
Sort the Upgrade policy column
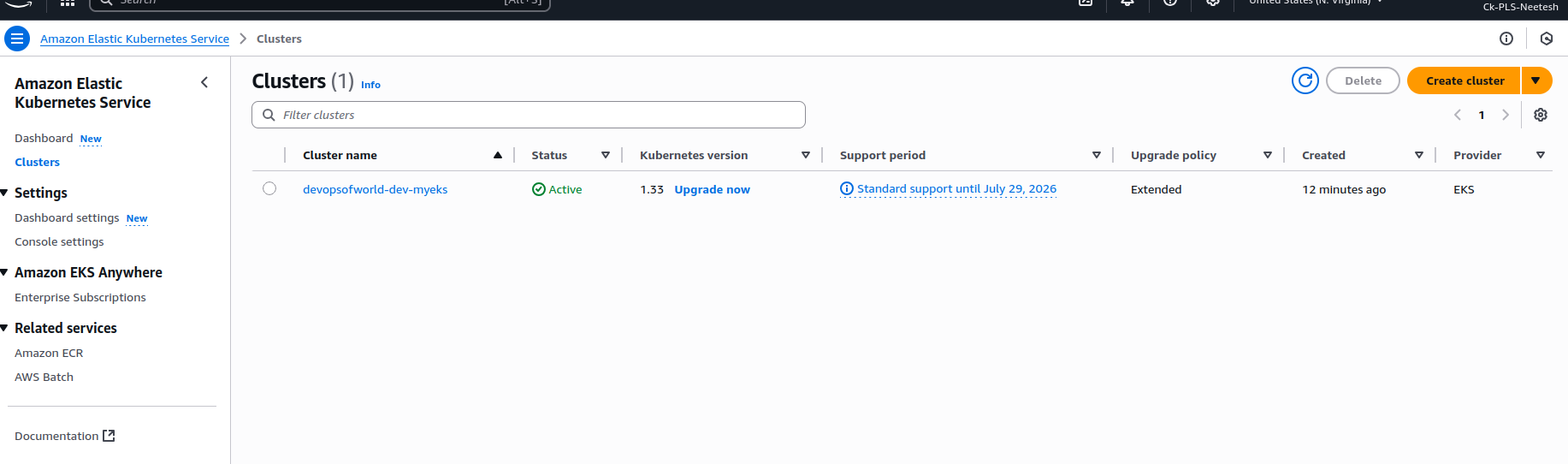(x=1268, y=155)
